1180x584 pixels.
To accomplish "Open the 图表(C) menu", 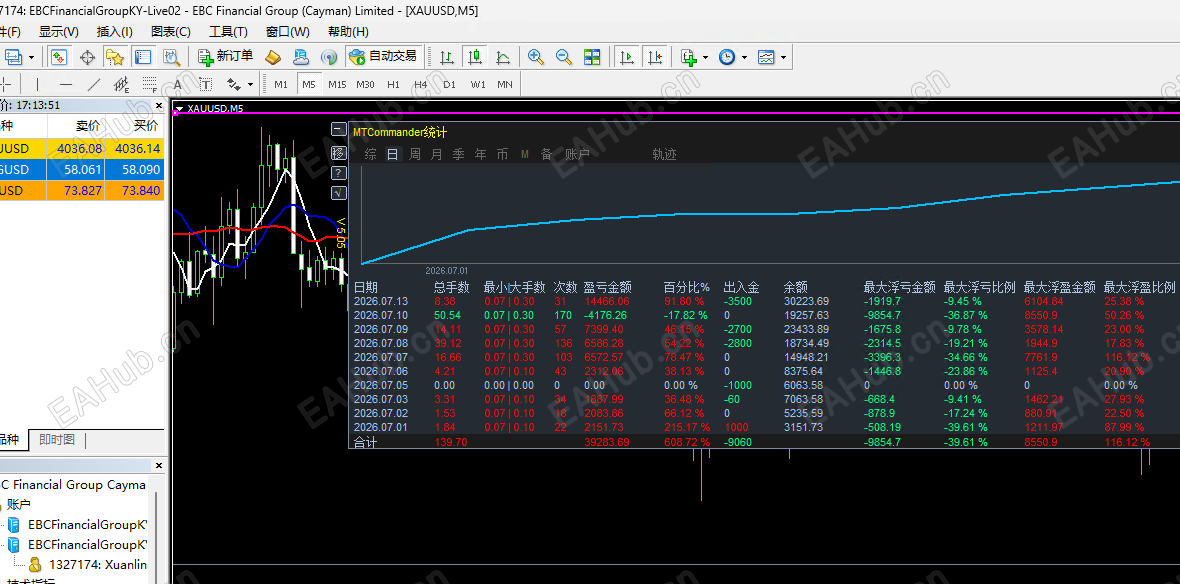I will click(x=171, y=32).
